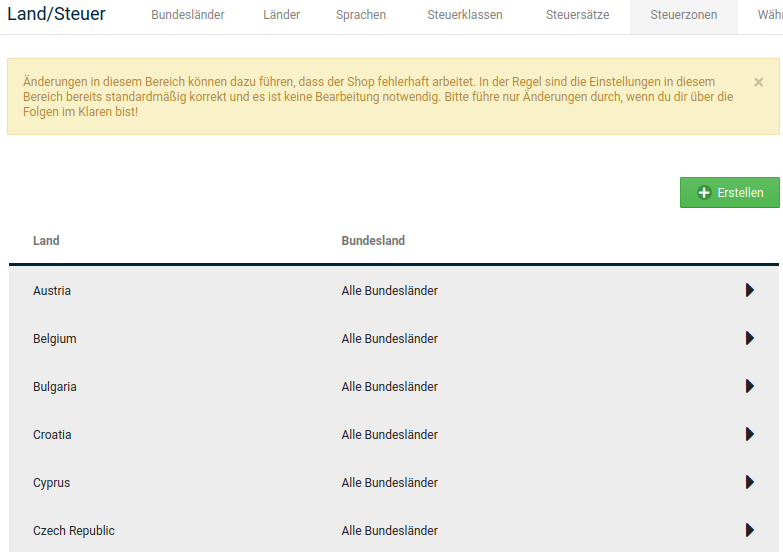Select the Austria country entry
The height and width of the screenshot is (552, 783).
click(52, 291)
